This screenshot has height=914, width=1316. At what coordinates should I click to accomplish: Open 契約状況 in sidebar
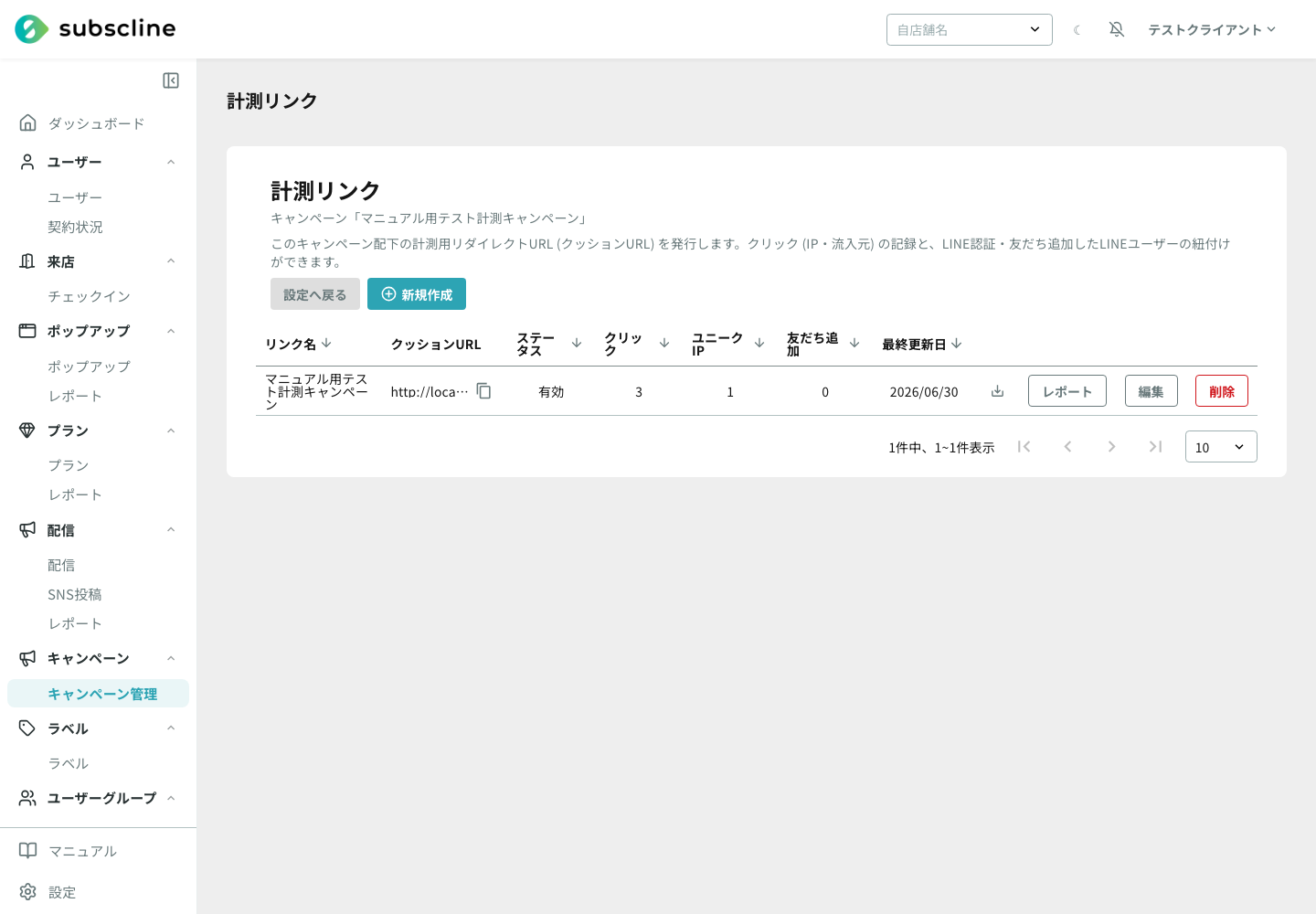click(75, 227)
